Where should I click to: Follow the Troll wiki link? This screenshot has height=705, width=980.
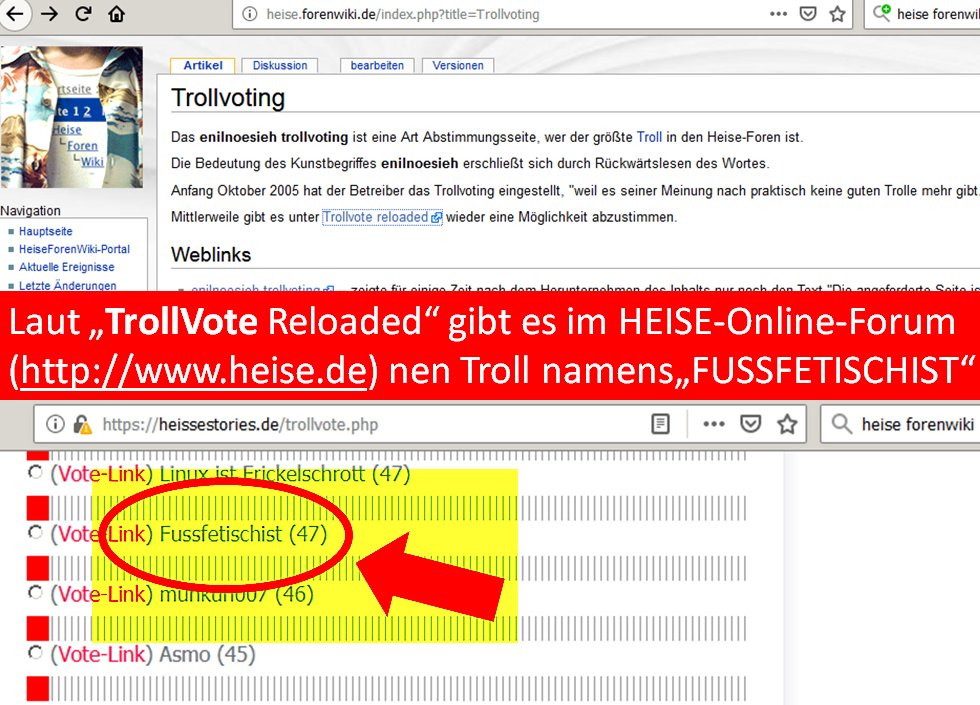tap(649, 138)
